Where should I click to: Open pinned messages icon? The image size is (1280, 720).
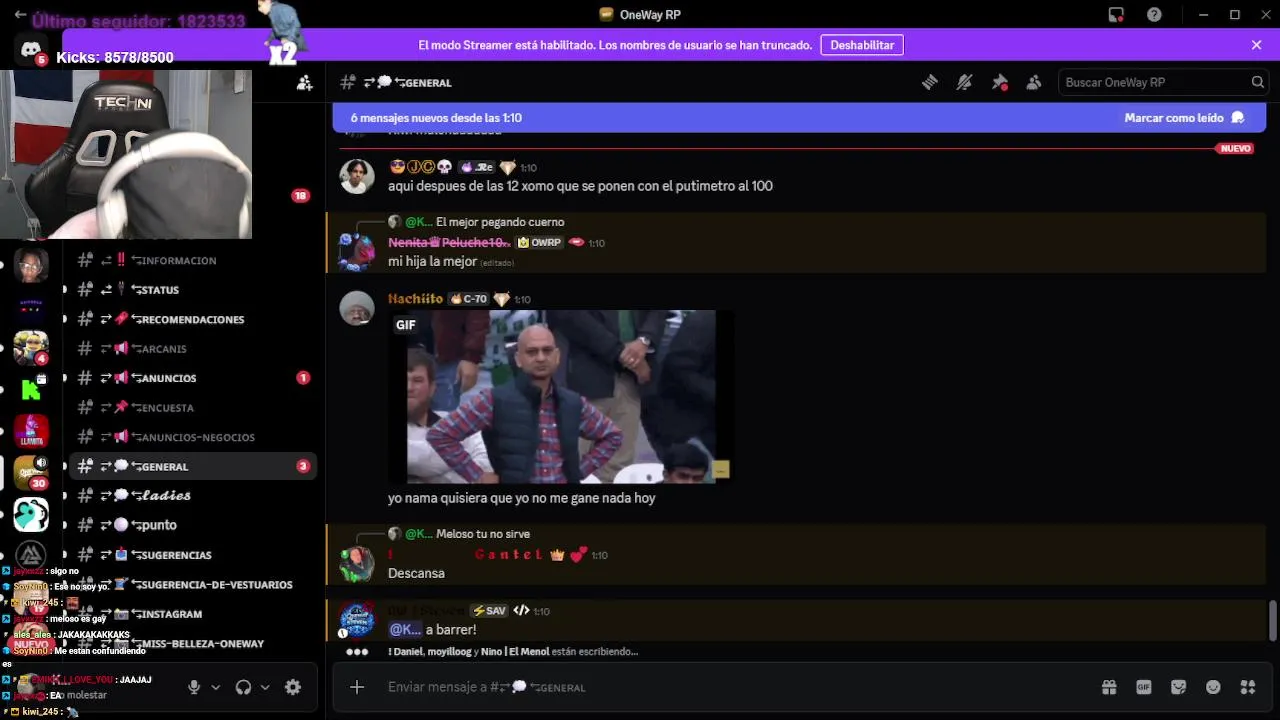pyautogui.click(x=999, y=83)
